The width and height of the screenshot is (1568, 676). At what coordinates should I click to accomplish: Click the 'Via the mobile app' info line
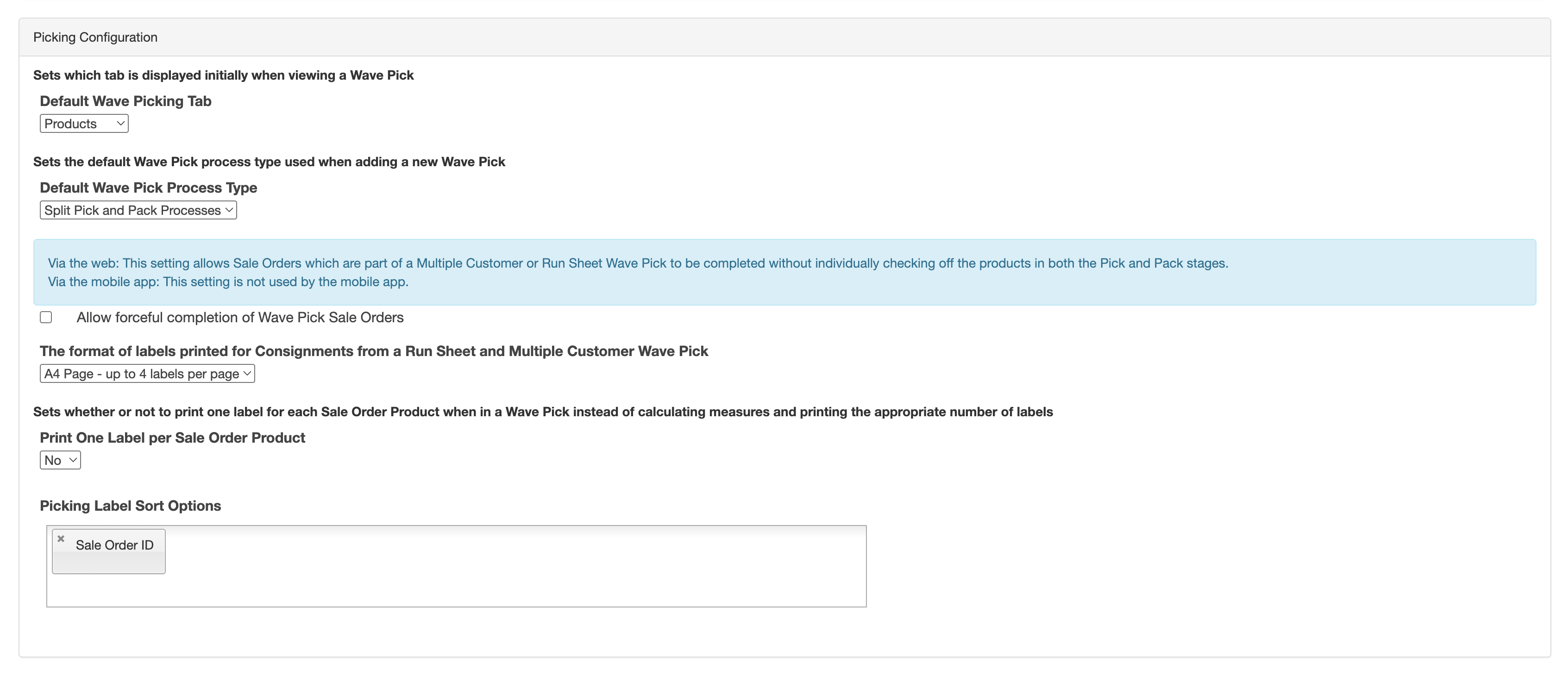pyautogui.click(x=228, y=282)
